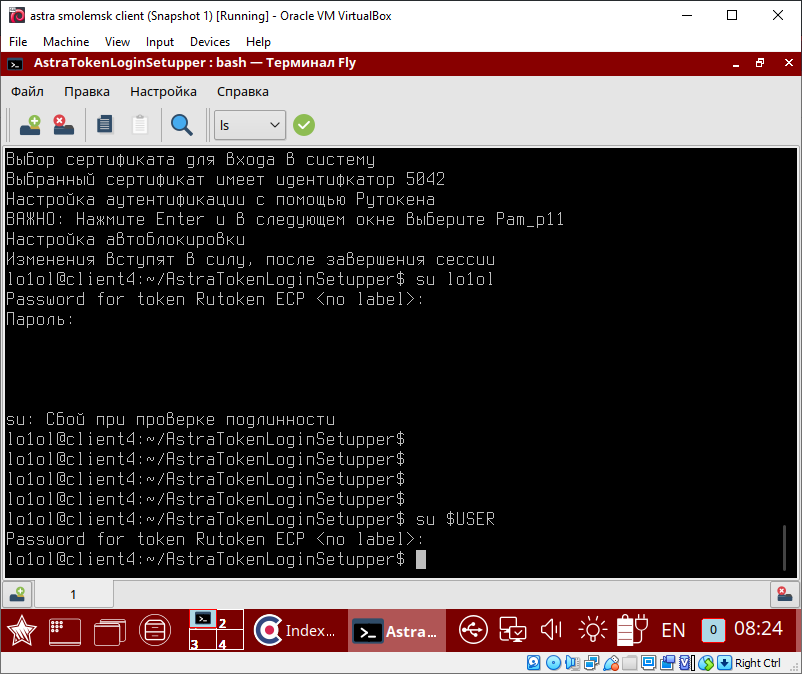Image resolution: width=802 pixels, height=674 pixels.
Task: Open the blue 0 tray indicator
Action: point(713,631)
